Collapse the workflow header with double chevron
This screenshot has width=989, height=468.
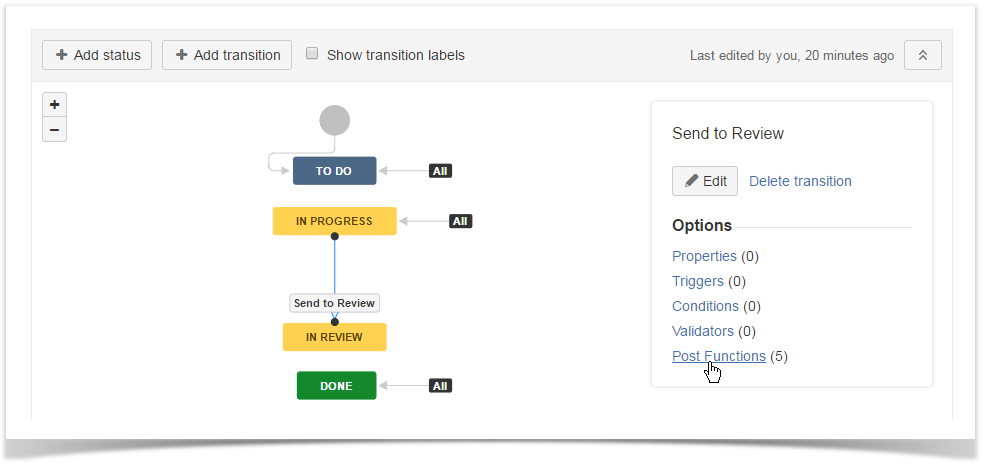[922, 55]
